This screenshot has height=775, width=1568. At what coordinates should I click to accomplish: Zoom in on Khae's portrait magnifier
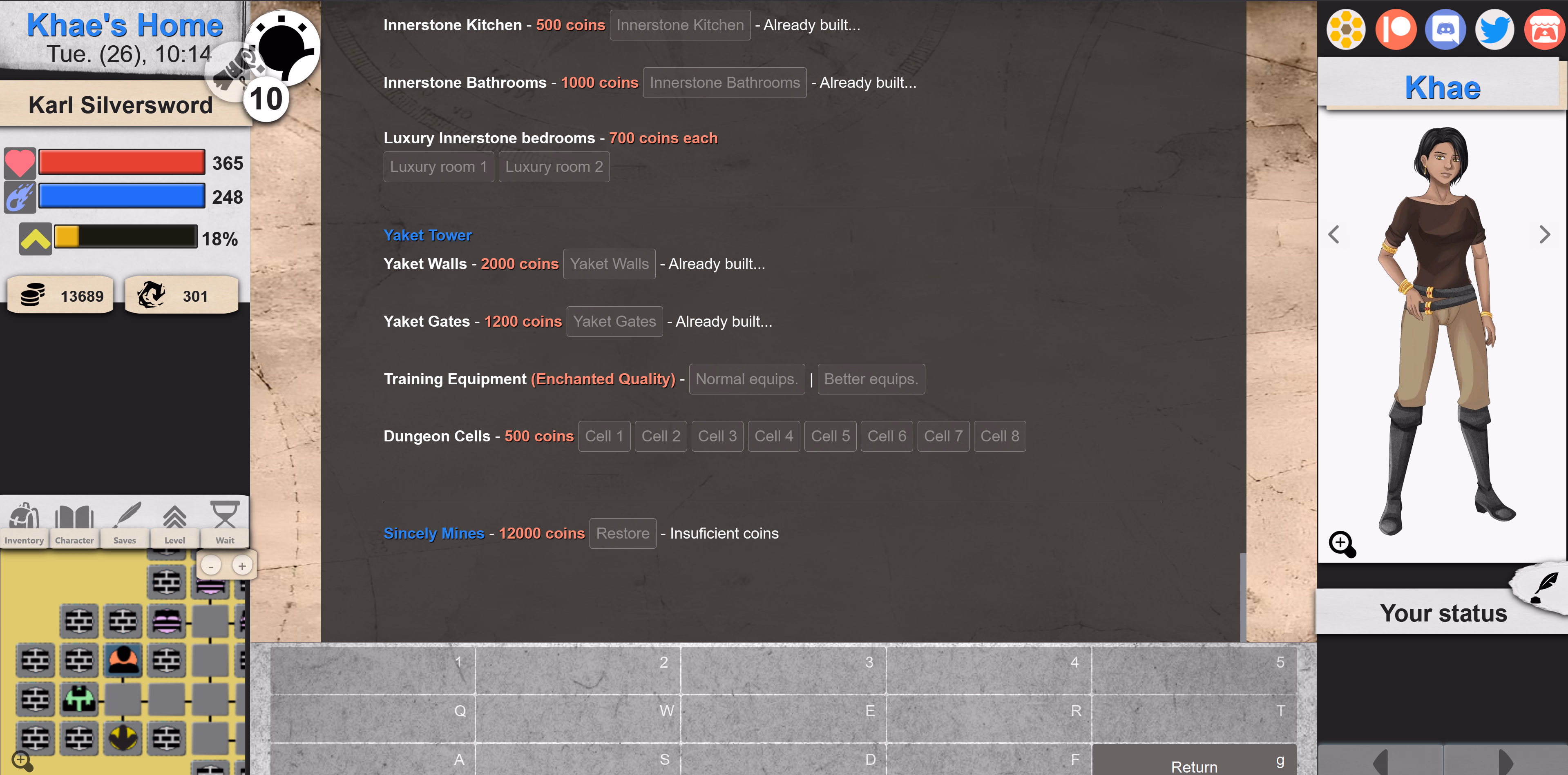coord(1342,543)
